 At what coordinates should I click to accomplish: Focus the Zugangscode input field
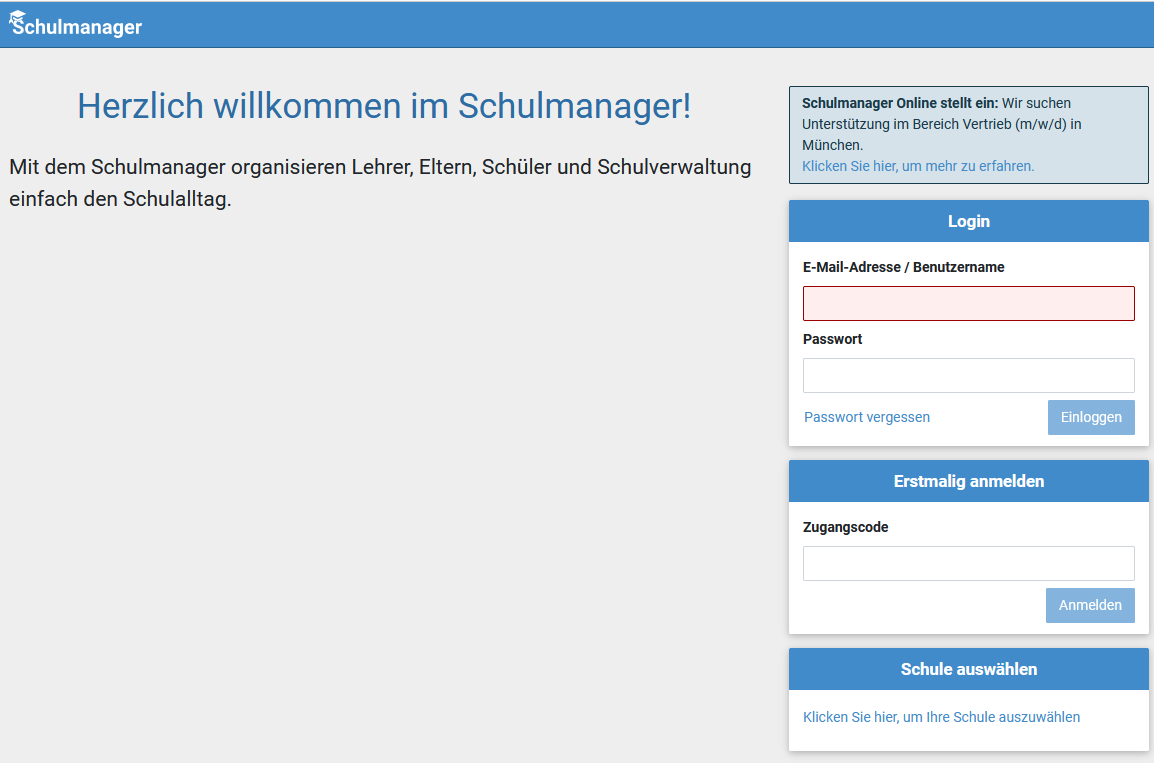[968, 563]
